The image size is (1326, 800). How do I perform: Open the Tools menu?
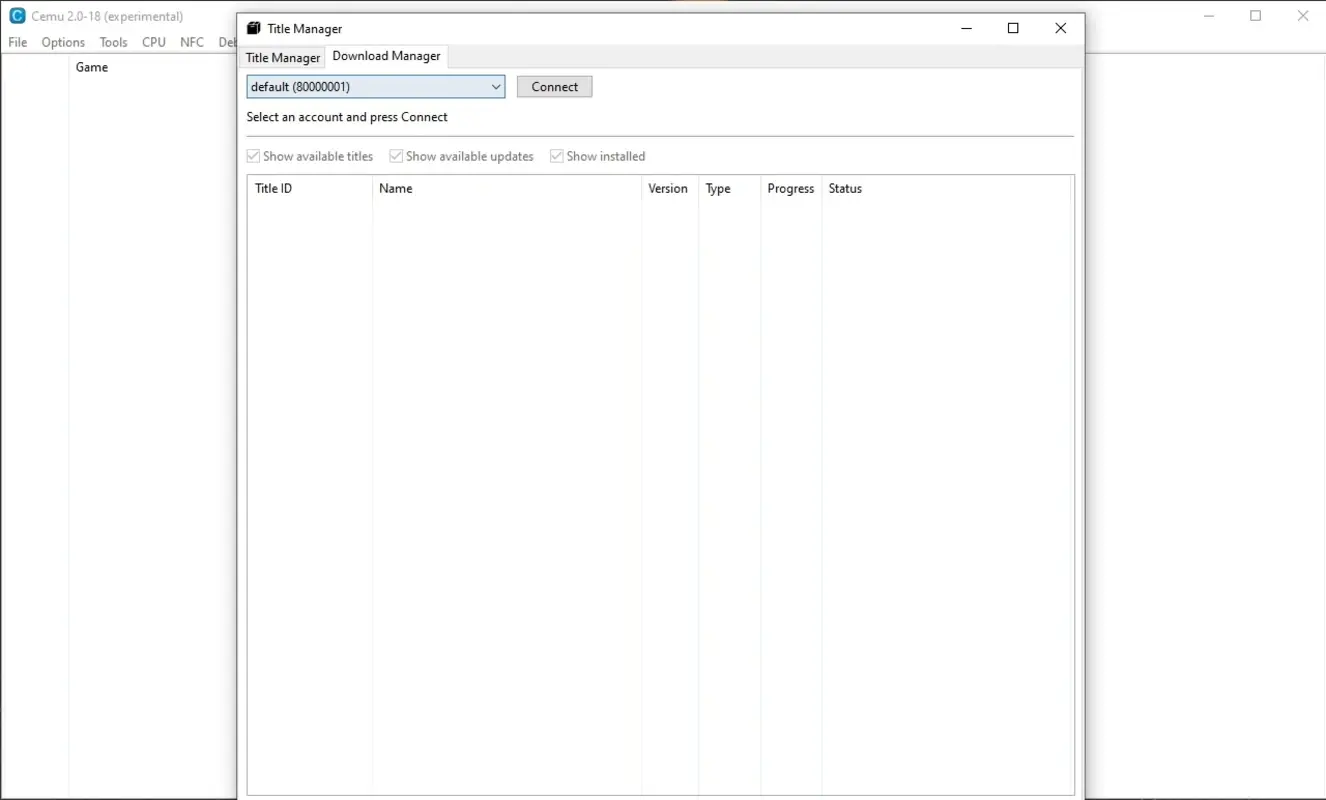(x=113, y=42)
